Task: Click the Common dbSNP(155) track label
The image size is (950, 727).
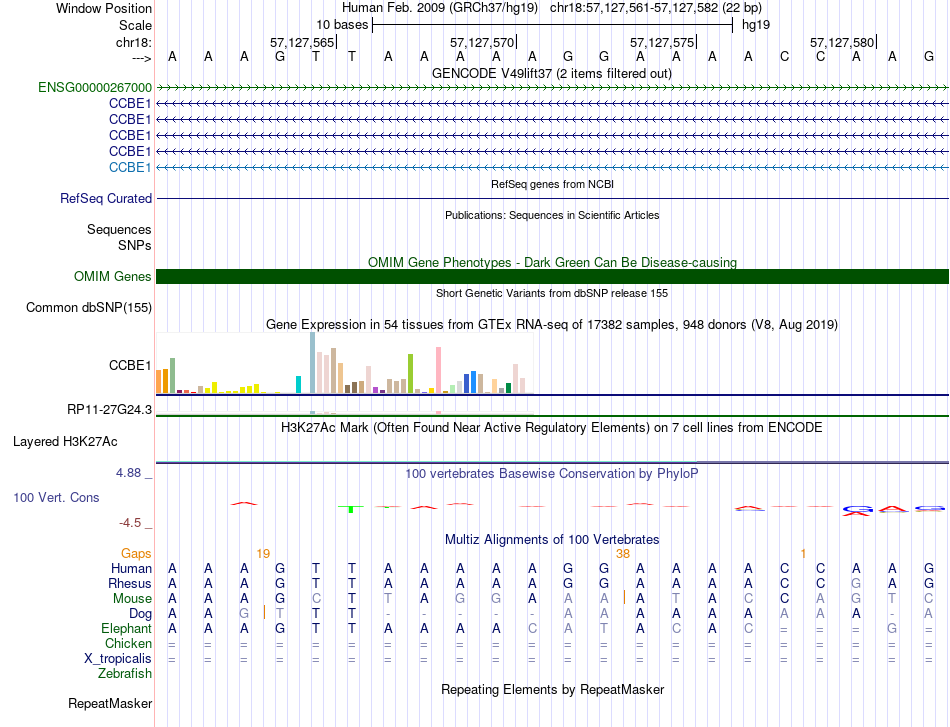Action: click(89, 307)
